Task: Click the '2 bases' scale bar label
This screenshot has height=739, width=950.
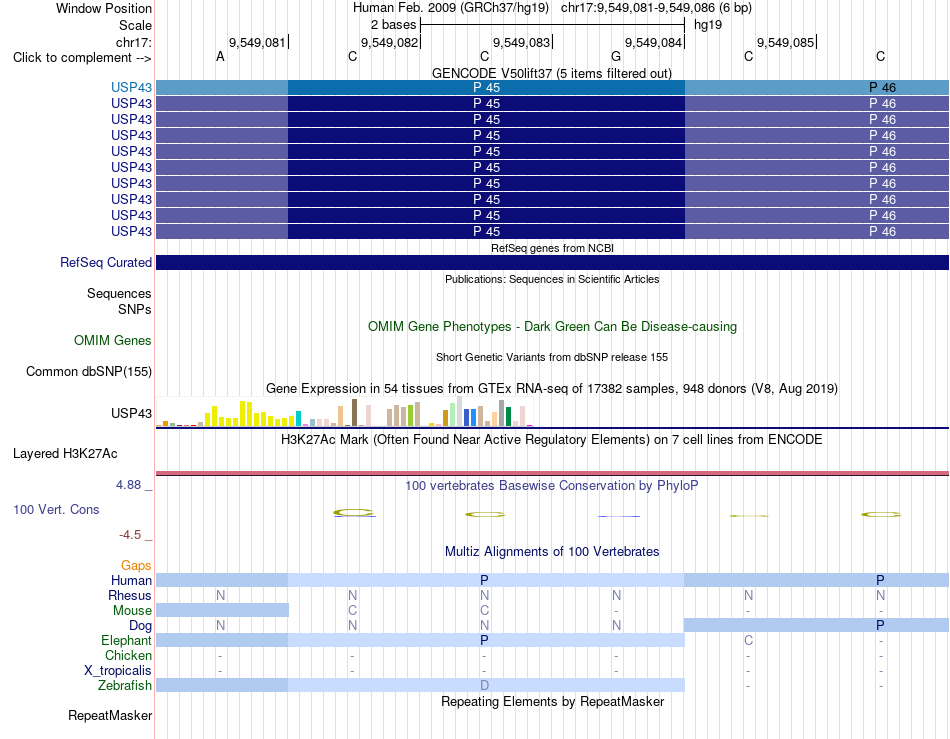Action: click(394, 25)
